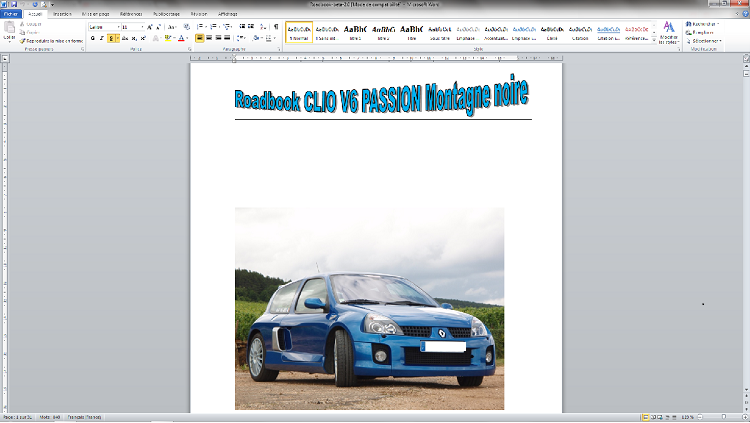This screenshot has width=750, height=423.
Task: Switch to the Publipostage tab
Action: click(166, 14)
